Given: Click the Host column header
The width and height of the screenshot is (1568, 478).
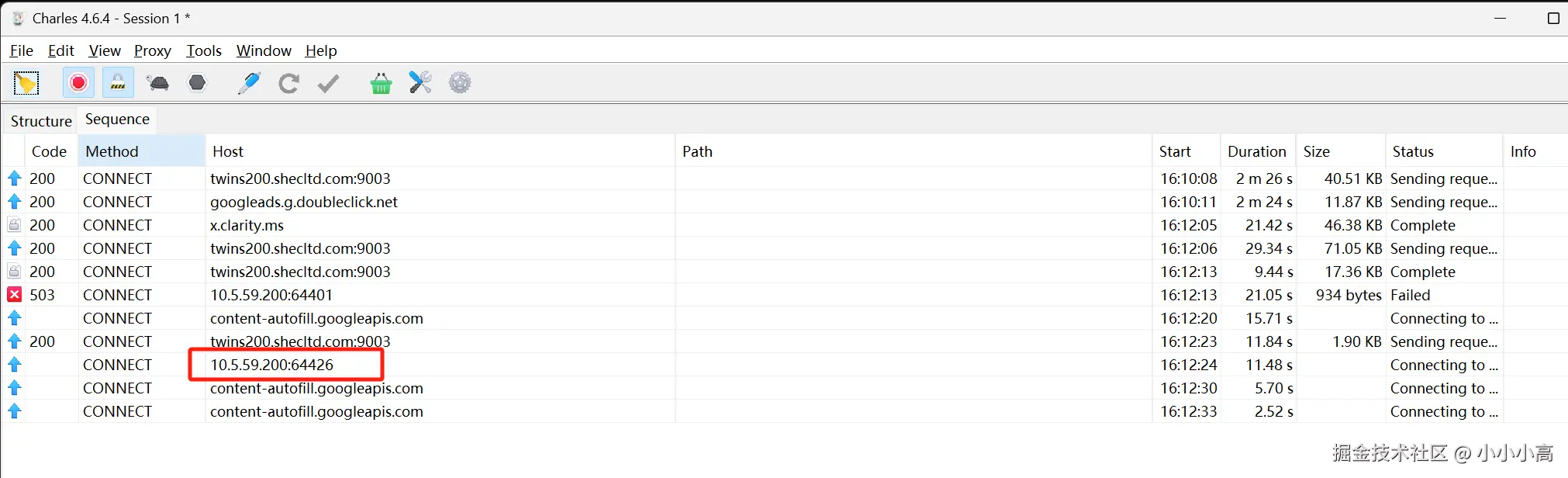Looking at the screenshot, I should (228, 151).
